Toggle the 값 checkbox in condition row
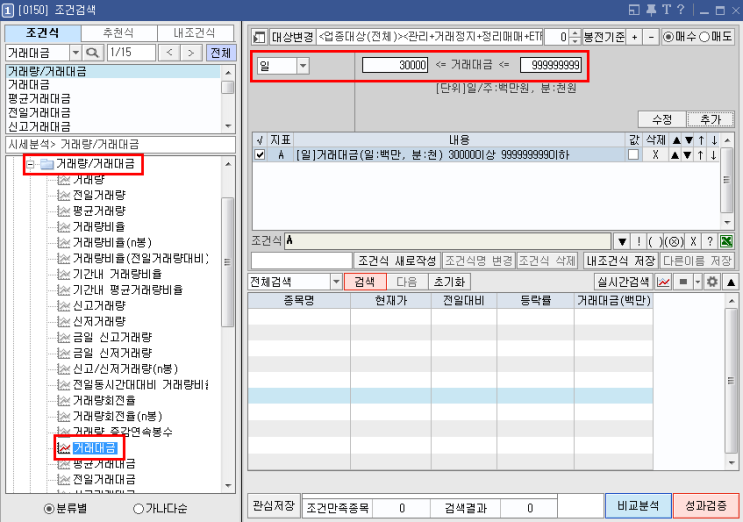This screenshot has height=522, width=743. pyautogui.click(x=633, y=154)
